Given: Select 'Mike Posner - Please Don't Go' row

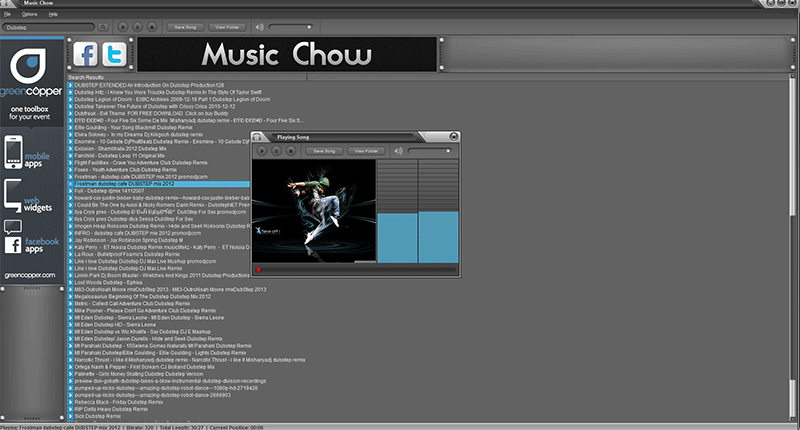Looking at the screenshot, I should 145,311.
